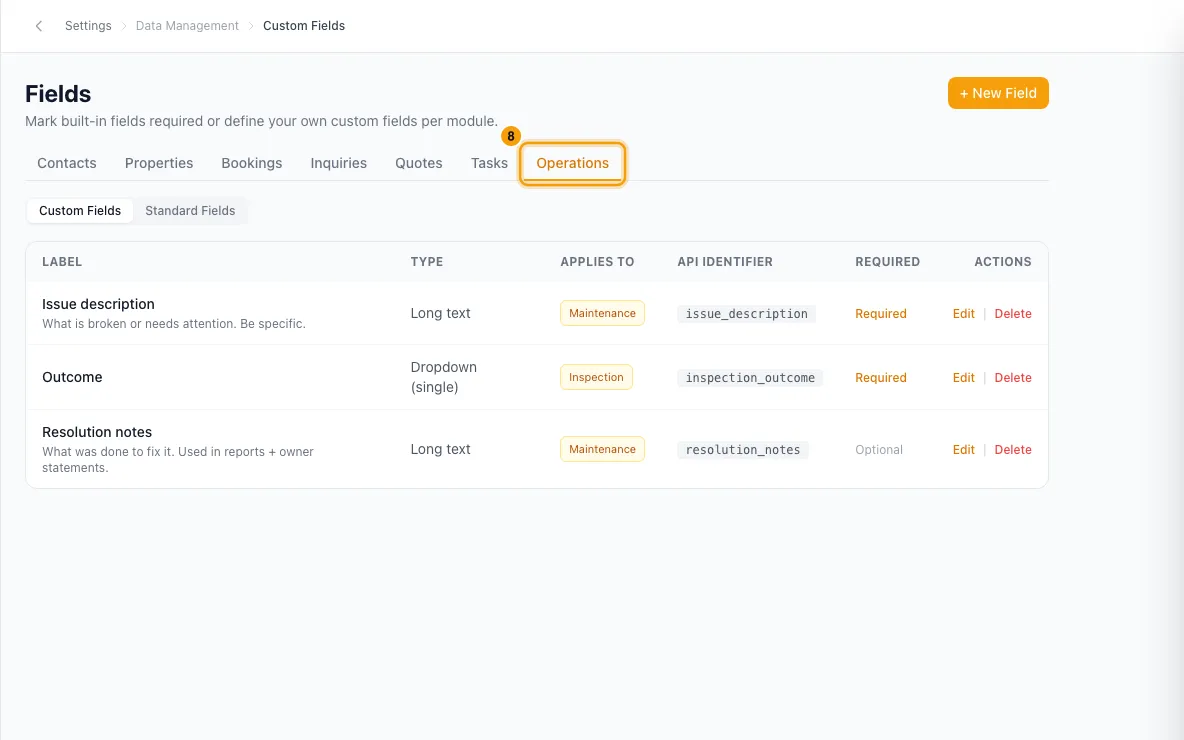Delete the Resolution notes field

point(1013,449)
